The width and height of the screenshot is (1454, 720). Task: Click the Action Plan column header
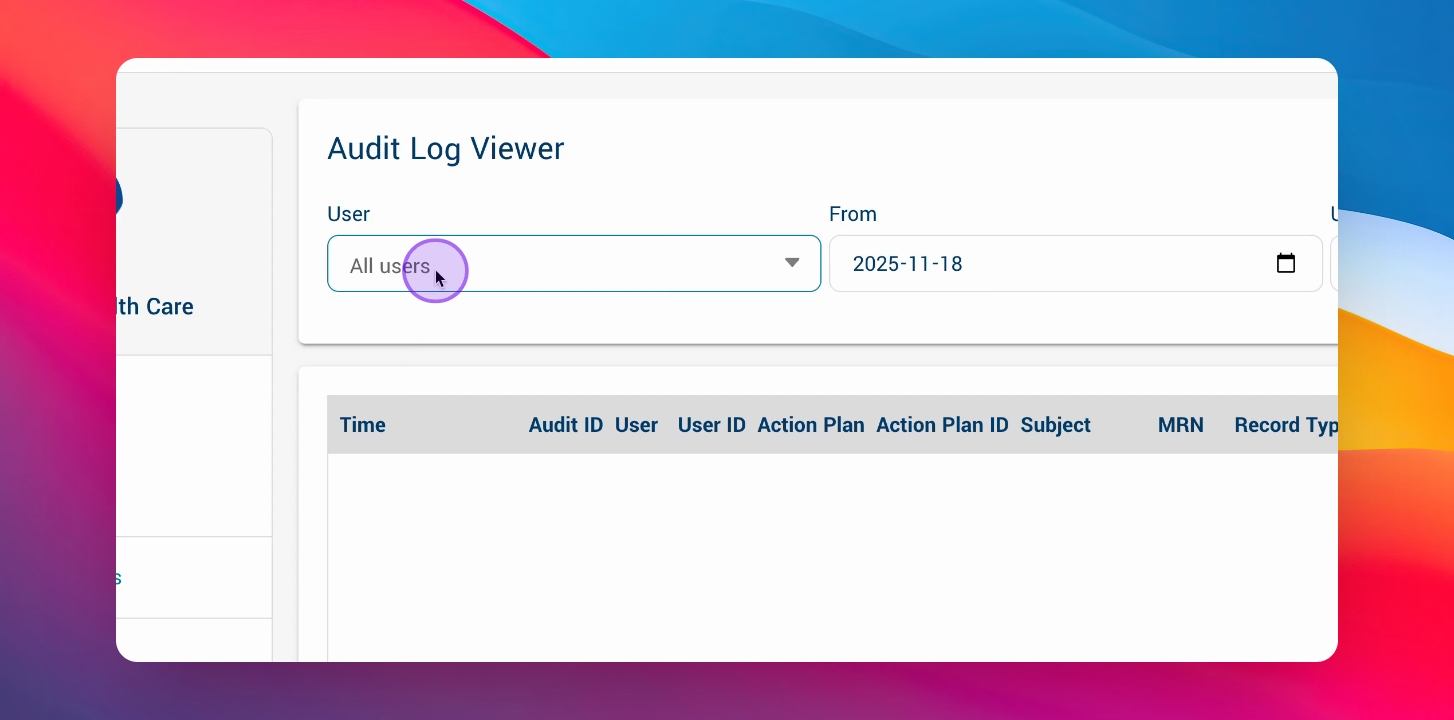[x=811, y=425]
